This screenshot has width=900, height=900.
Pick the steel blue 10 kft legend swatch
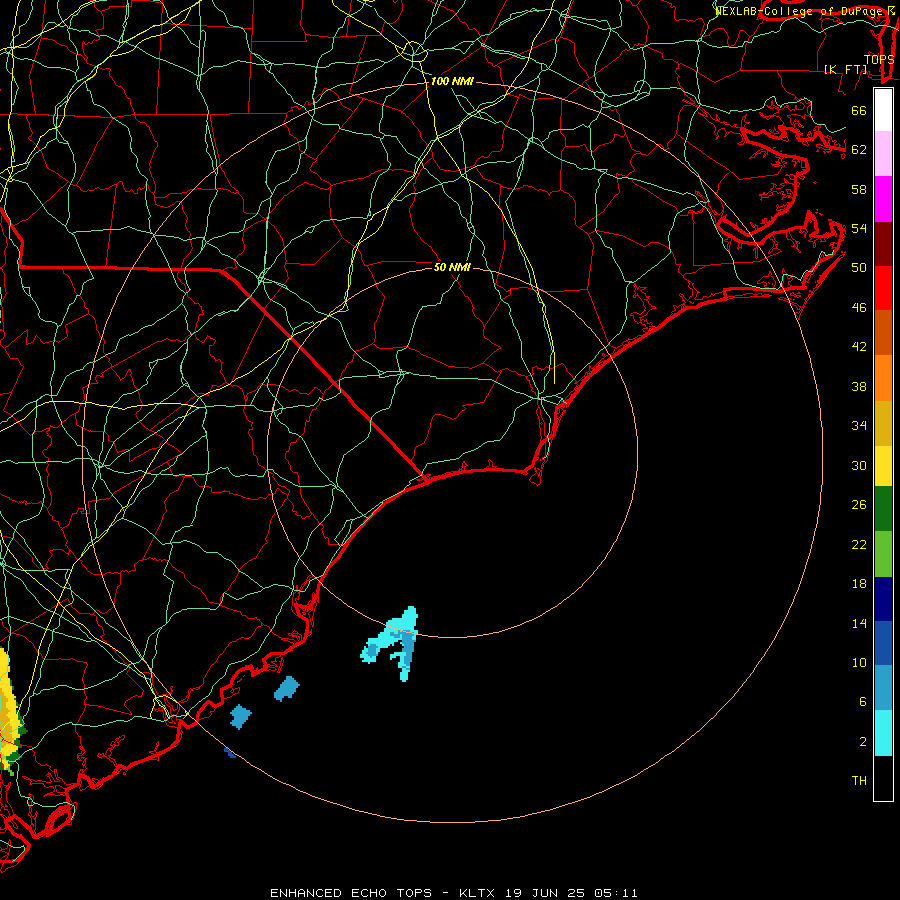point(883,688)
